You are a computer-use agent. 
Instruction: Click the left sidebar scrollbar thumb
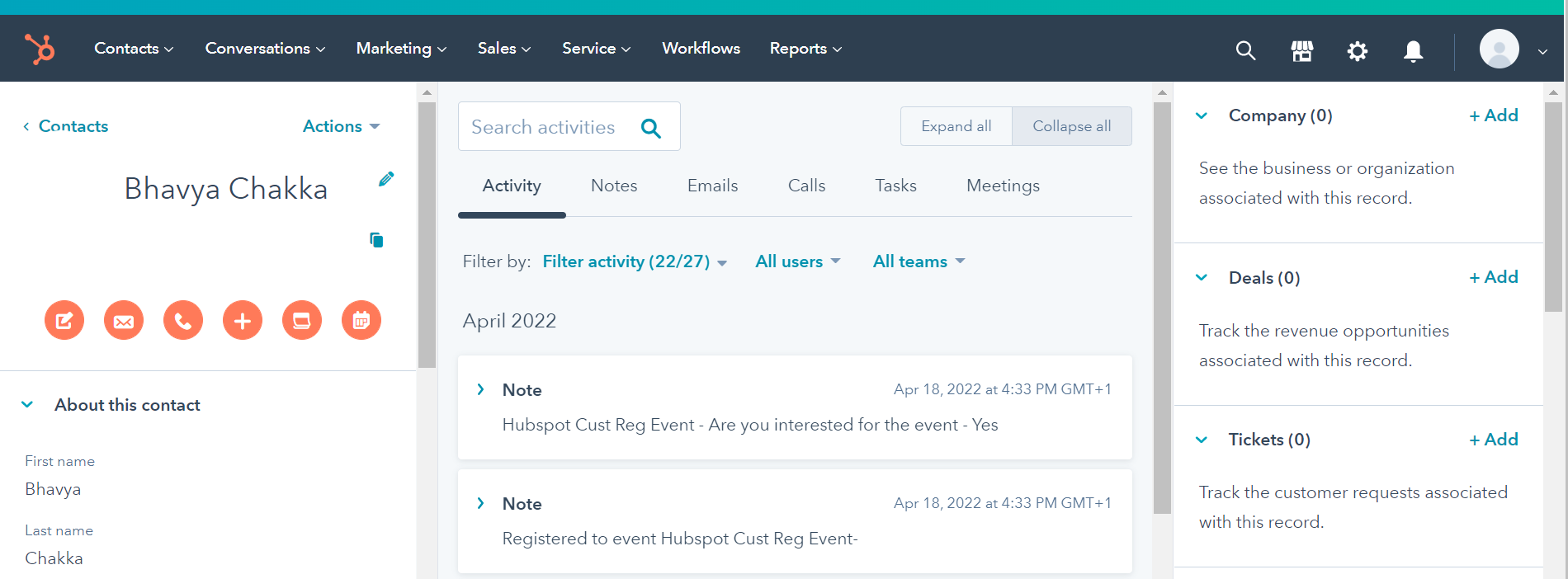tap(427, 234)
